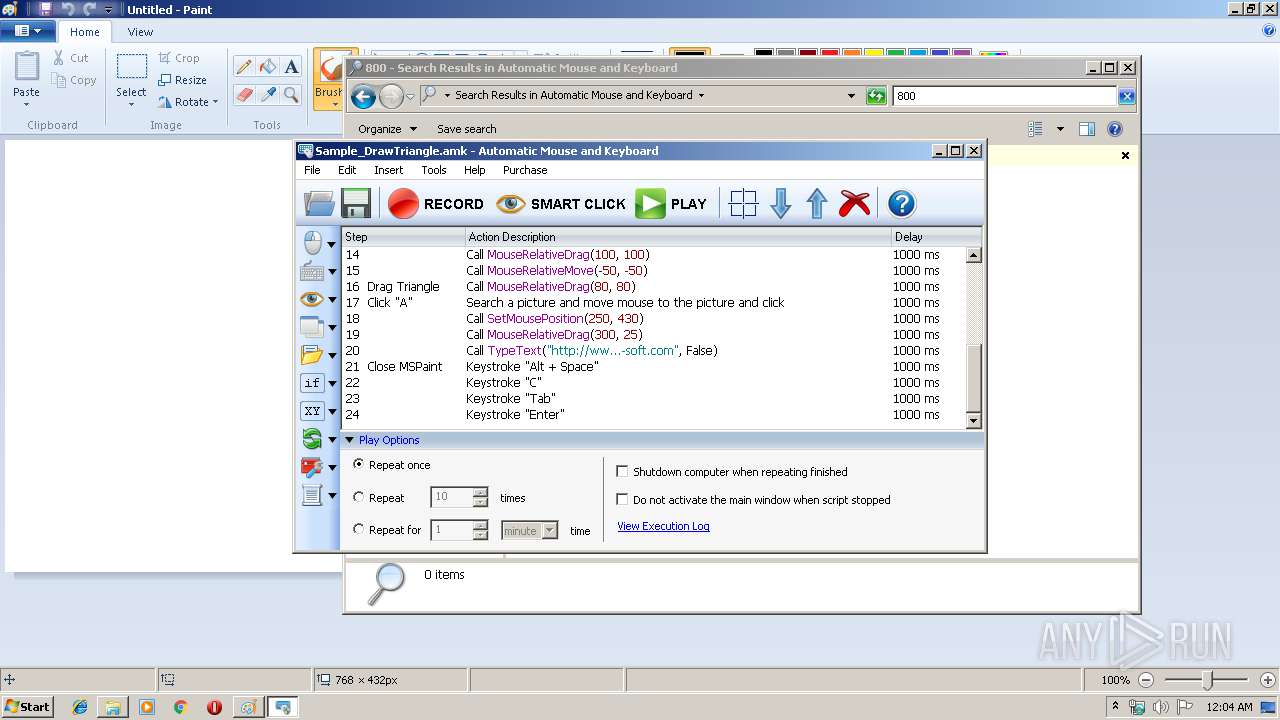Click the Delay column header

936,237
